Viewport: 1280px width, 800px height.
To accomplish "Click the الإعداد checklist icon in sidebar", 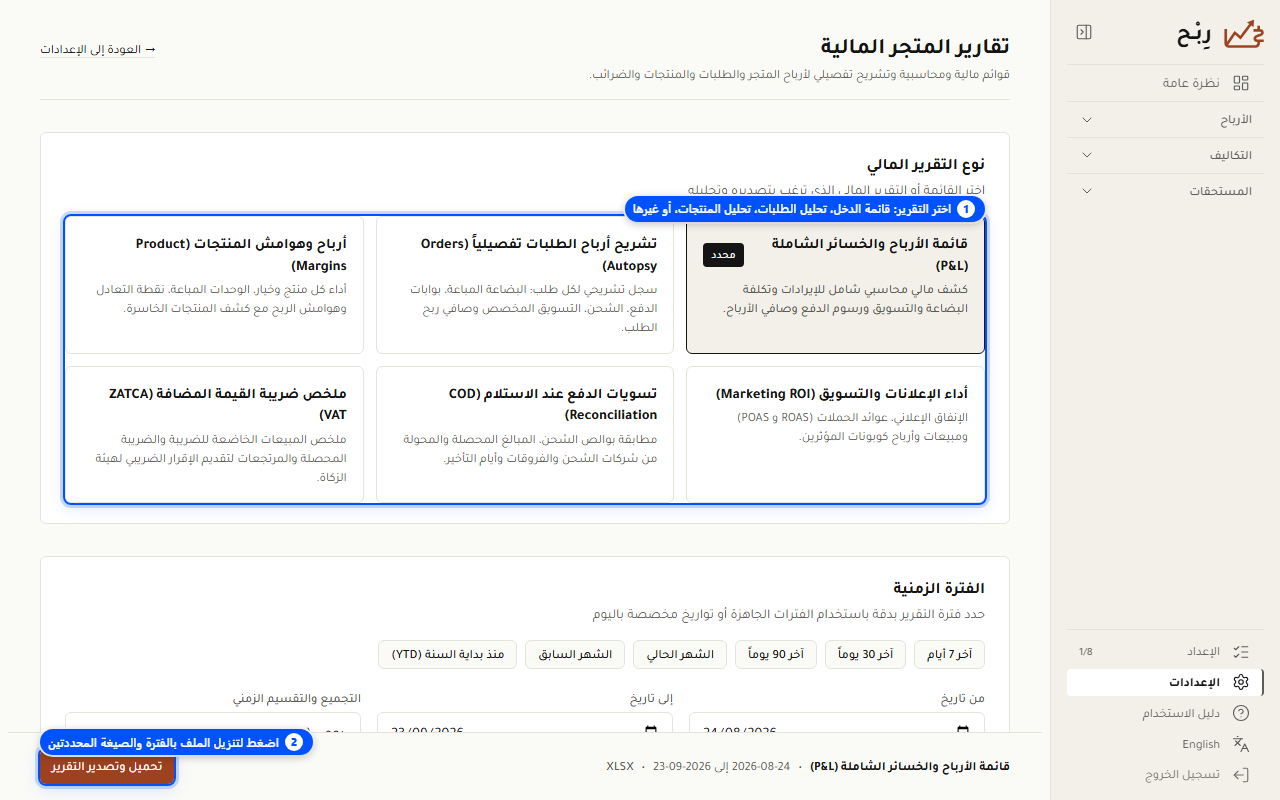I will [1241, 651].
